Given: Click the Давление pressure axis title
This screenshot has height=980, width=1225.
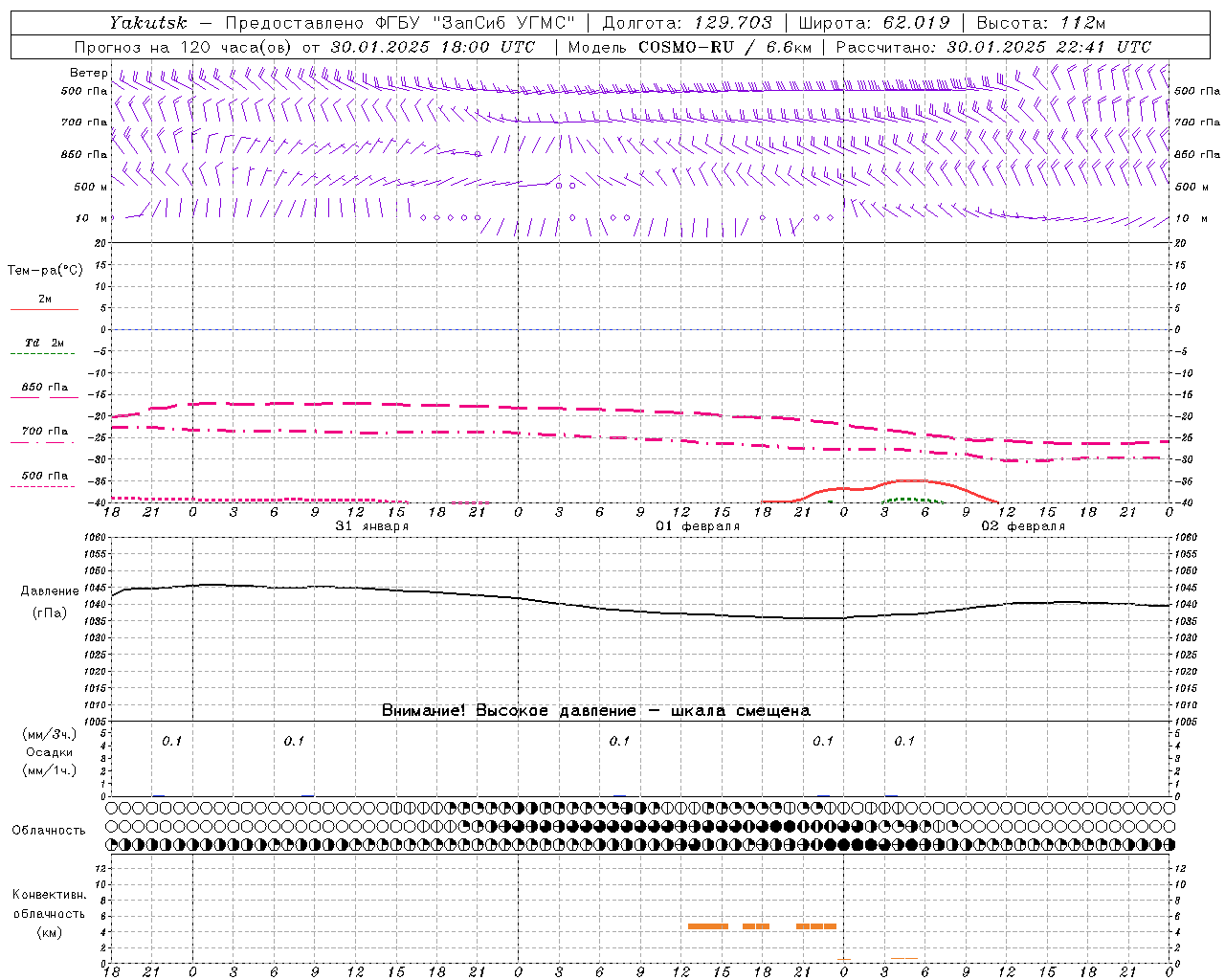Looking at the screenshot, I should (x=50, y=591).
